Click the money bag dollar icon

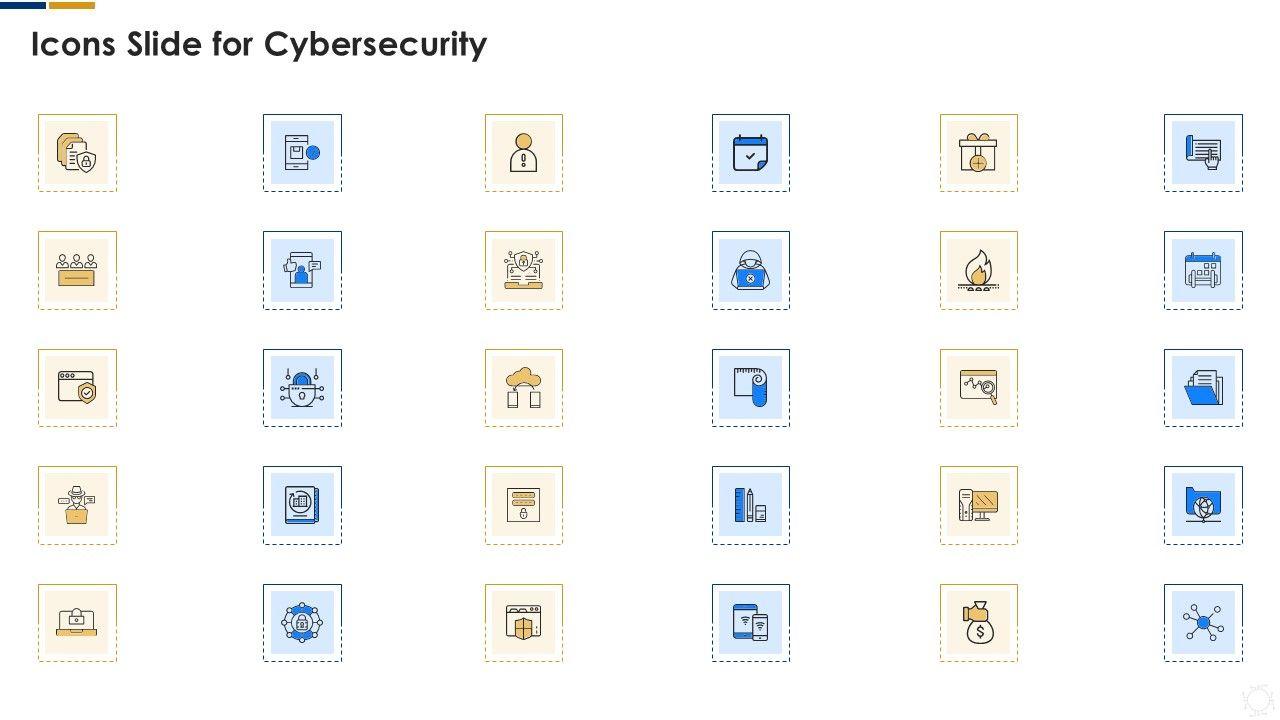(x=978, y=623)
